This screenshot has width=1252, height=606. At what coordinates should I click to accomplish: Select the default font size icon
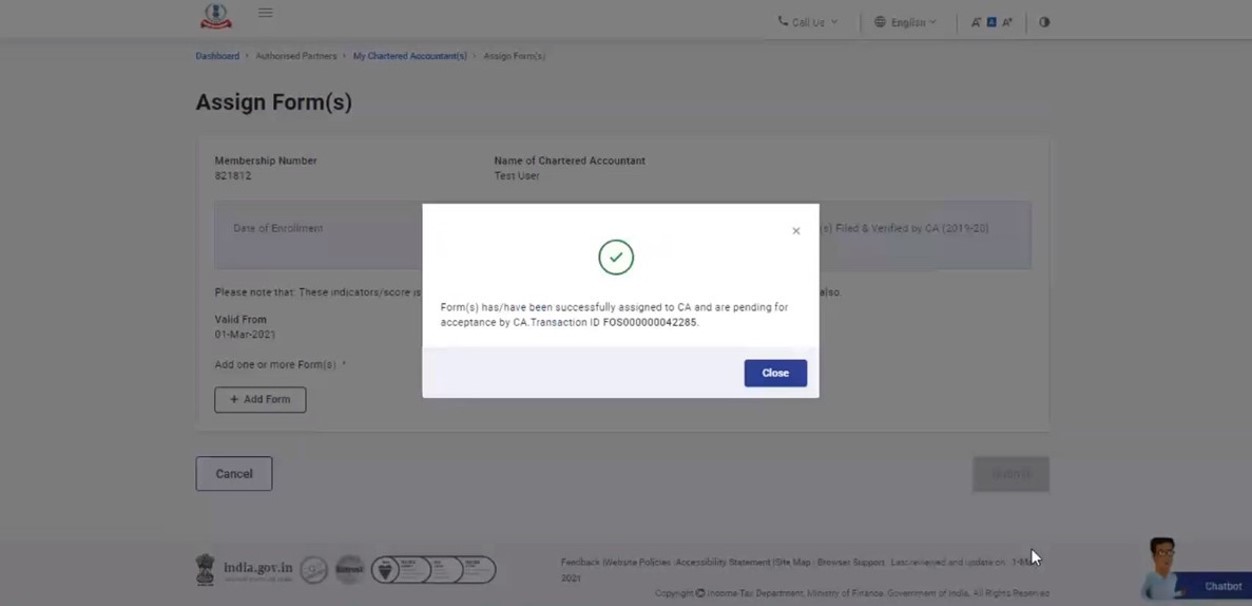[992, 22]
